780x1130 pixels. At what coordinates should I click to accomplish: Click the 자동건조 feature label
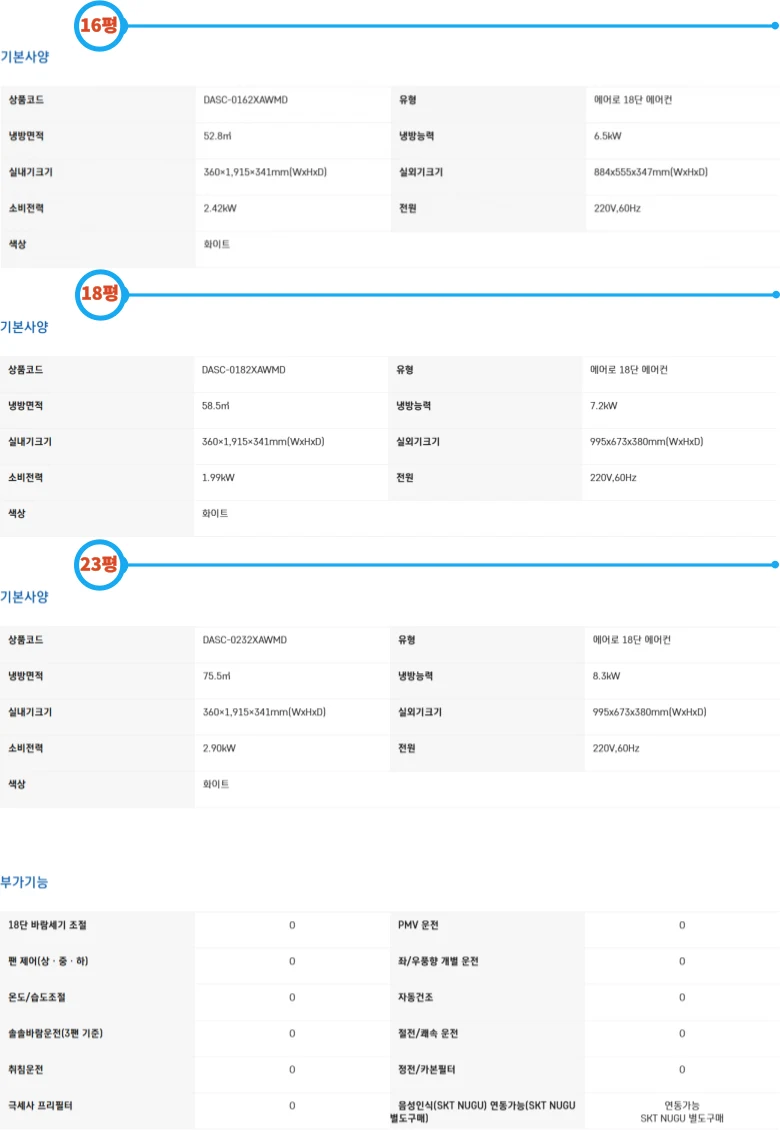pos(416,997)
